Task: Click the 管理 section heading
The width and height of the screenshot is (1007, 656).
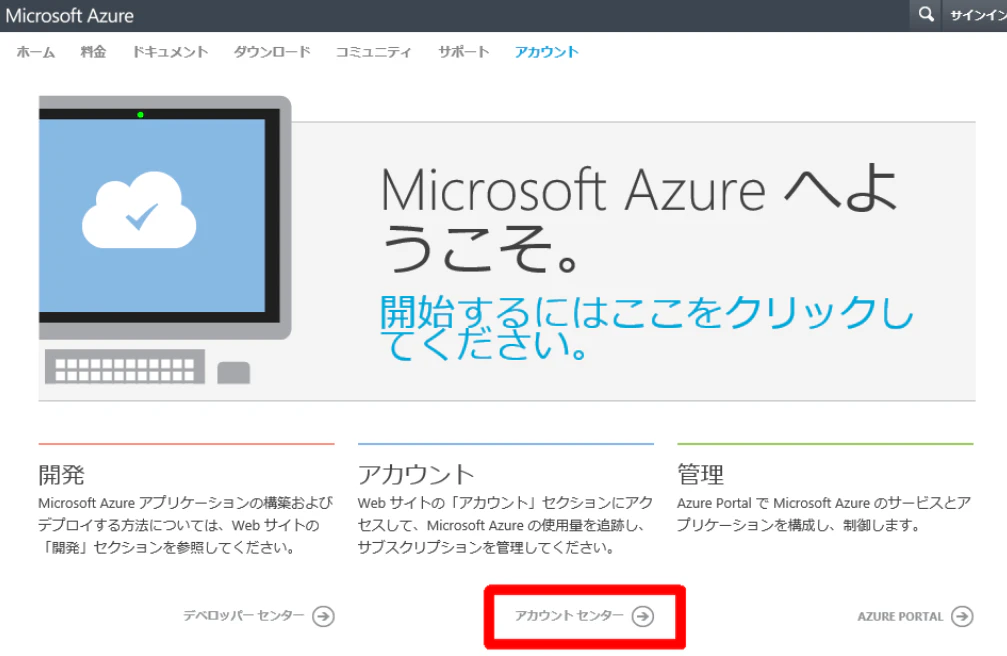Action: coord(700,475)
